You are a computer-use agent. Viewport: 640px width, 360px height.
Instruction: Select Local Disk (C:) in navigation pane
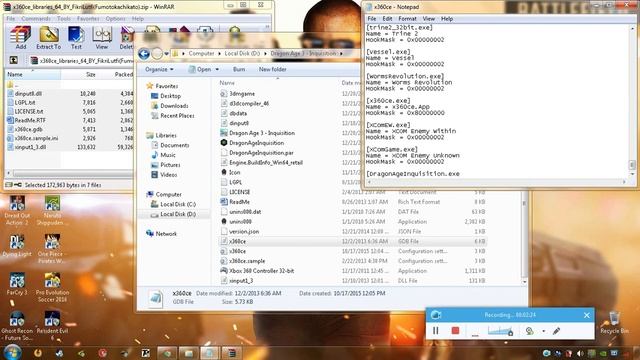173,204
